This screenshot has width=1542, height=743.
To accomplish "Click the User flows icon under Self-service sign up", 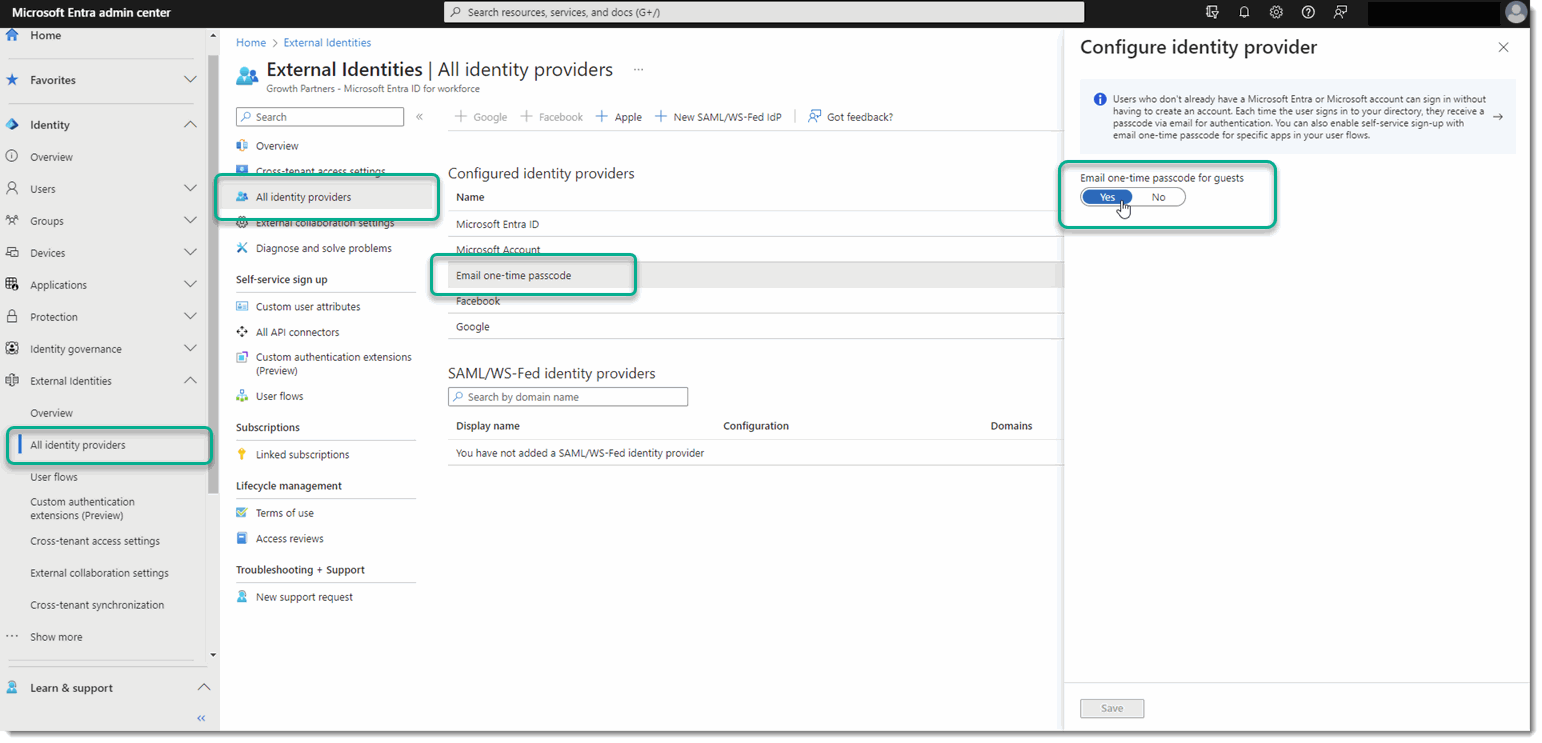I will pyautogui.click(x=242, y=396).
